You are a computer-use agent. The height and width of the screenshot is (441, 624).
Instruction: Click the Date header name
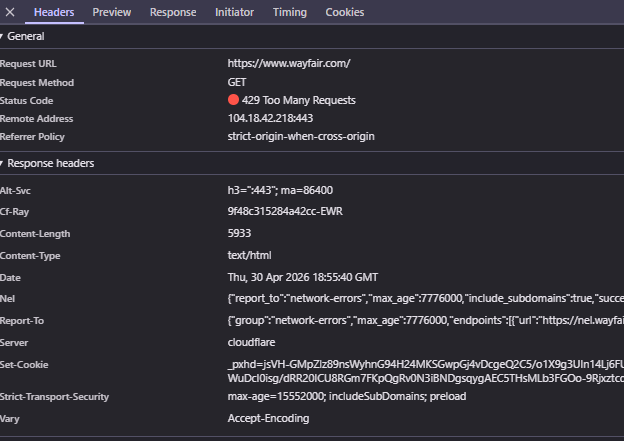pos(10,277)
